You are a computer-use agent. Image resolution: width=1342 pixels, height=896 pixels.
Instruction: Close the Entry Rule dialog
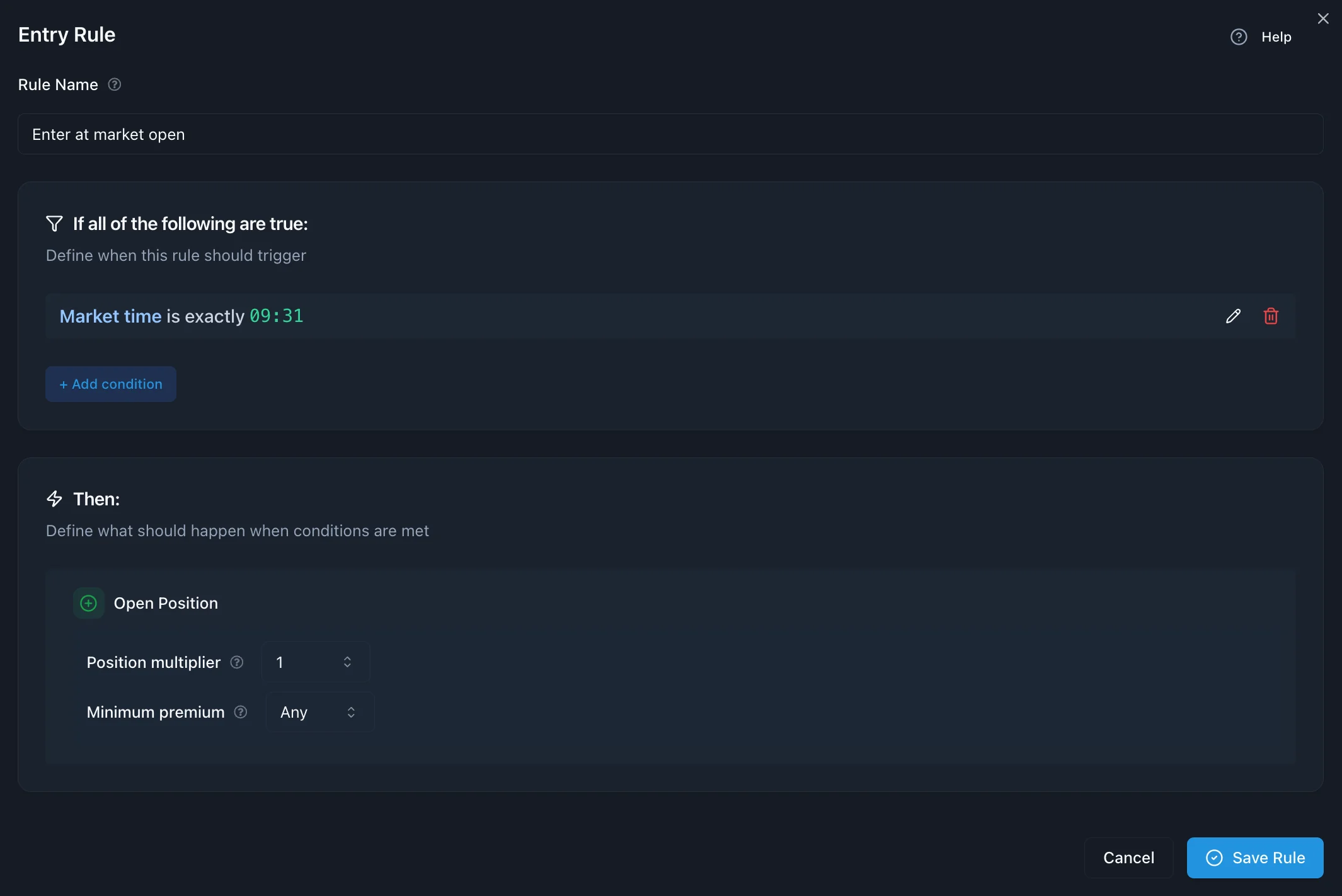[x=1323, y=19]
